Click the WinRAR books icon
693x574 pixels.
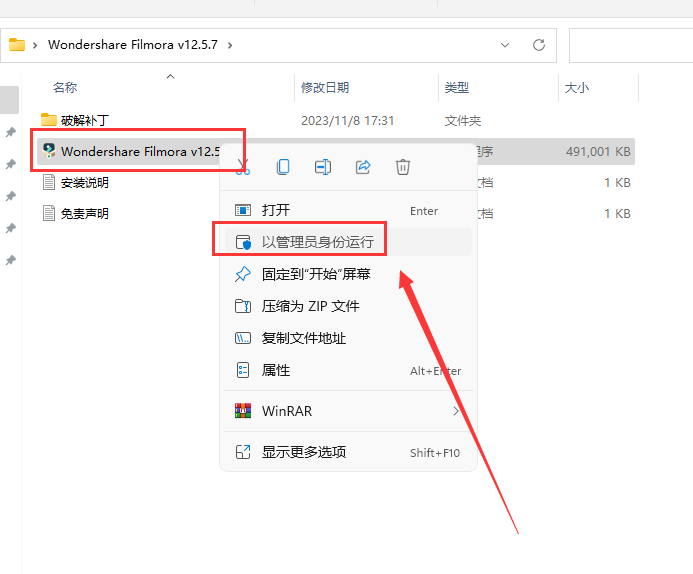(x=243, y=411)
